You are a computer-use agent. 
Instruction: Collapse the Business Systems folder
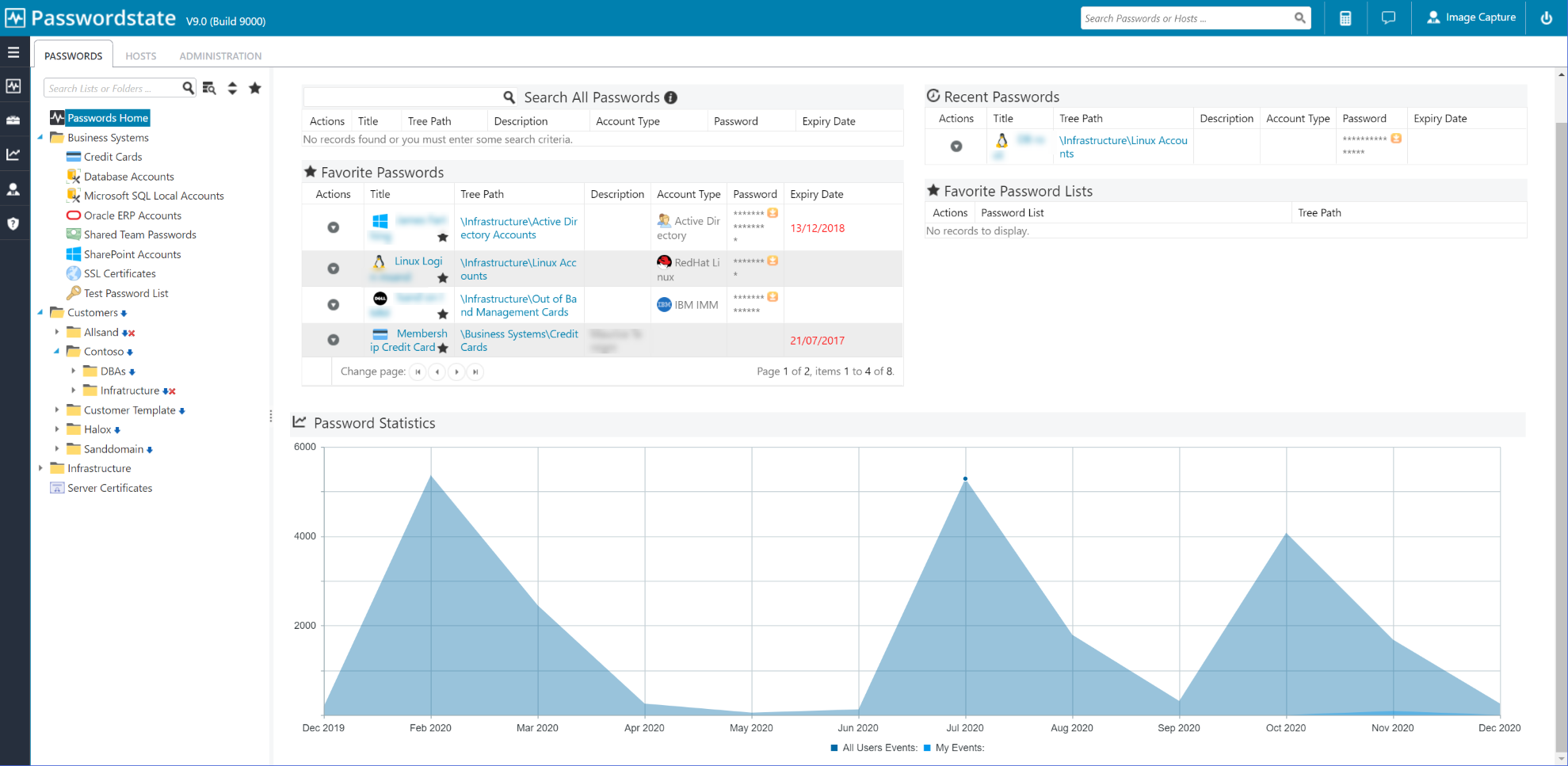click(40, 137)
